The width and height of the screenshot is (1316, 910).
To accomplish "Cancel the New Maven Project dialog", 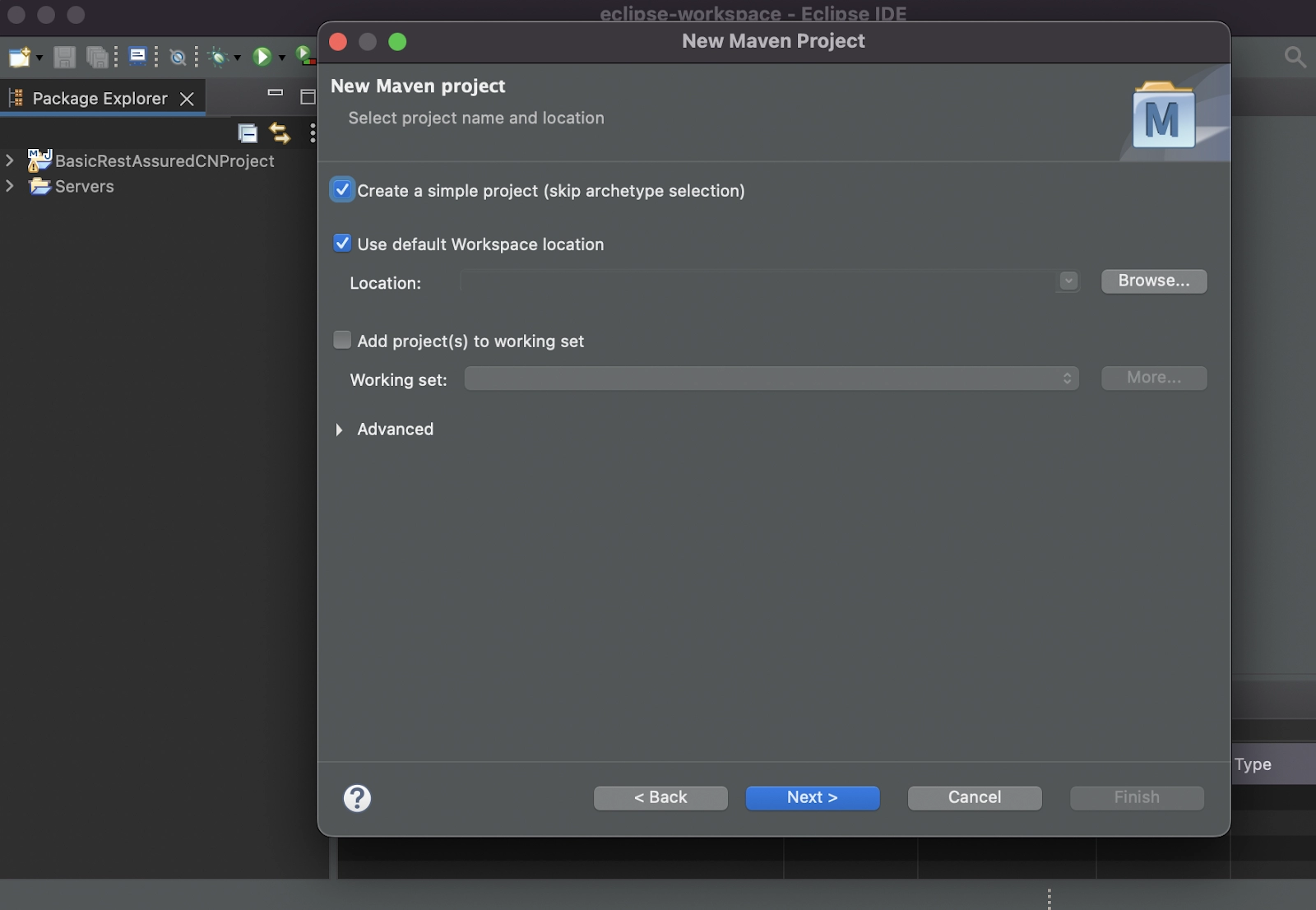I will [975, 797].
